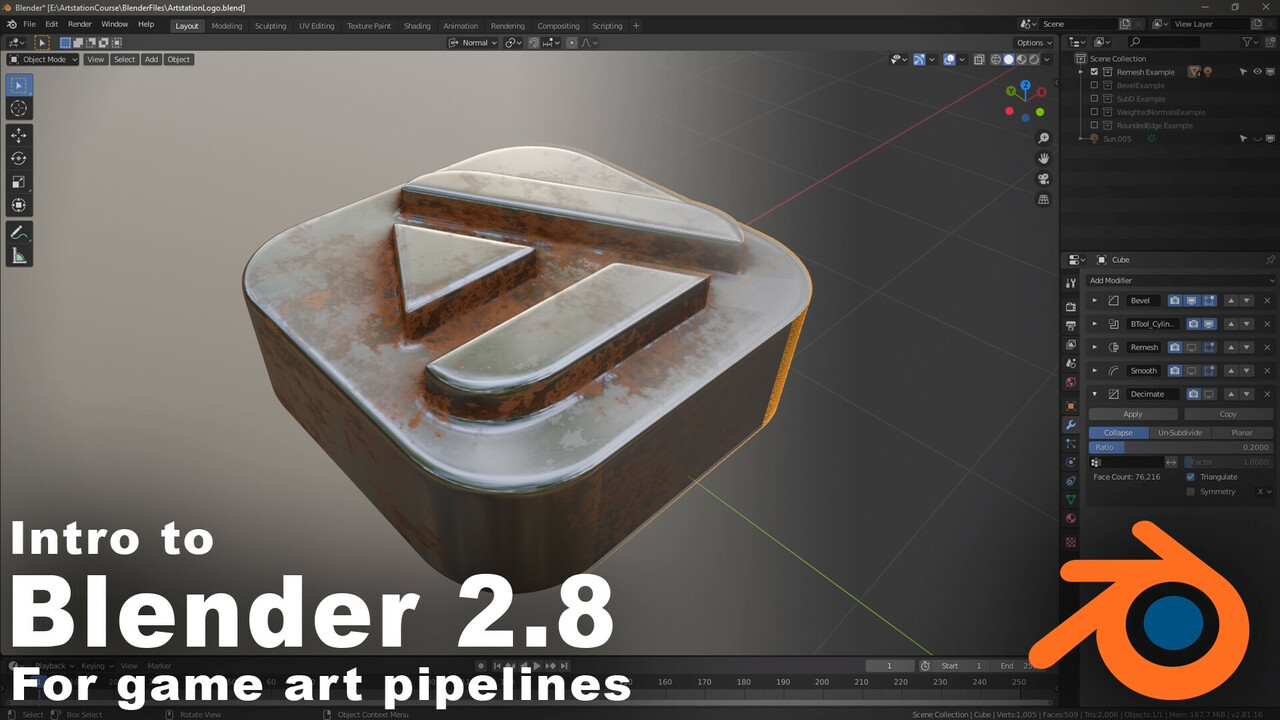Activate the Cursor tool
Image resolution: width=1280 pixels, height=720 pixels.
pyautogui.click(x=19, y=108)
